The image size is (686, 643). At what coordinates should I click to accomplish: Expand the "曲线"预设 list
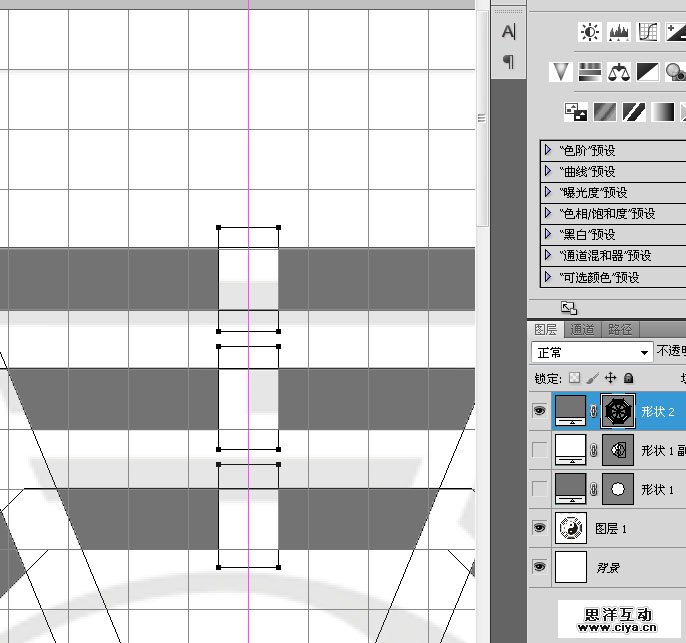coord(548,171)
